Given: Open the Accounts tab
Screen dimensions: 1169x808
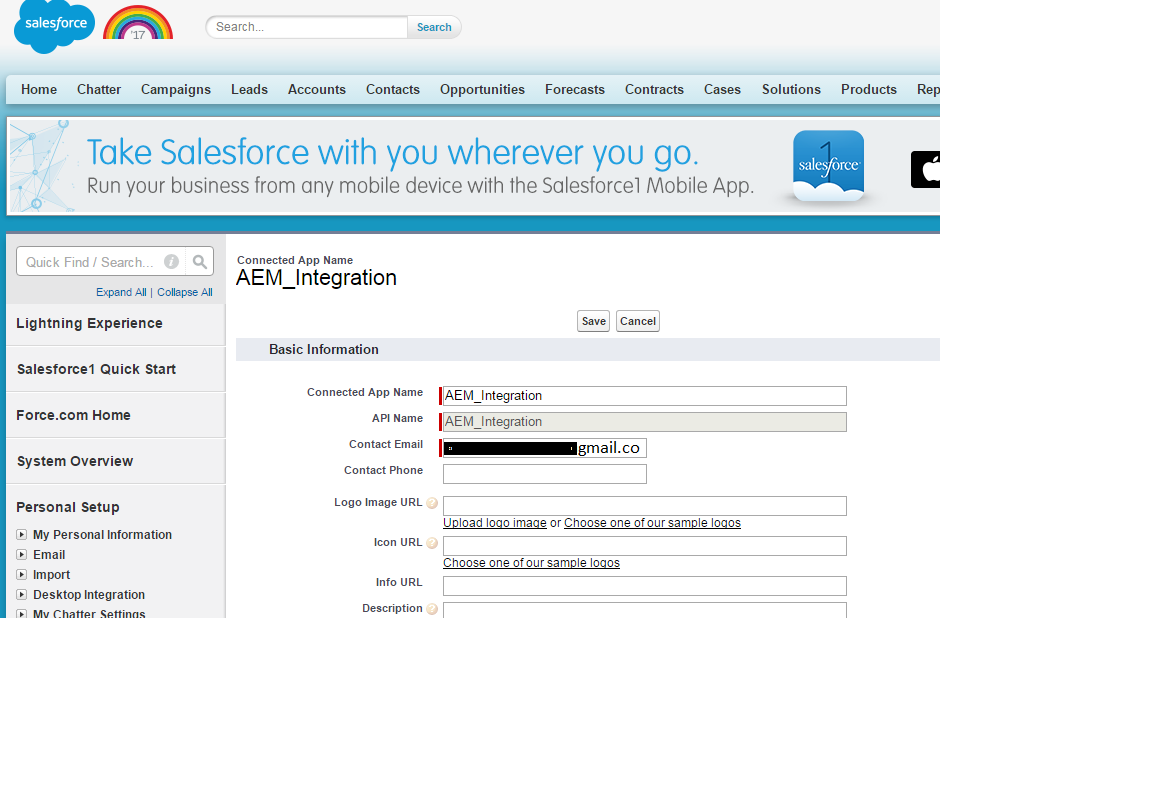Looking at the screenshot, I should click(317, 89).
